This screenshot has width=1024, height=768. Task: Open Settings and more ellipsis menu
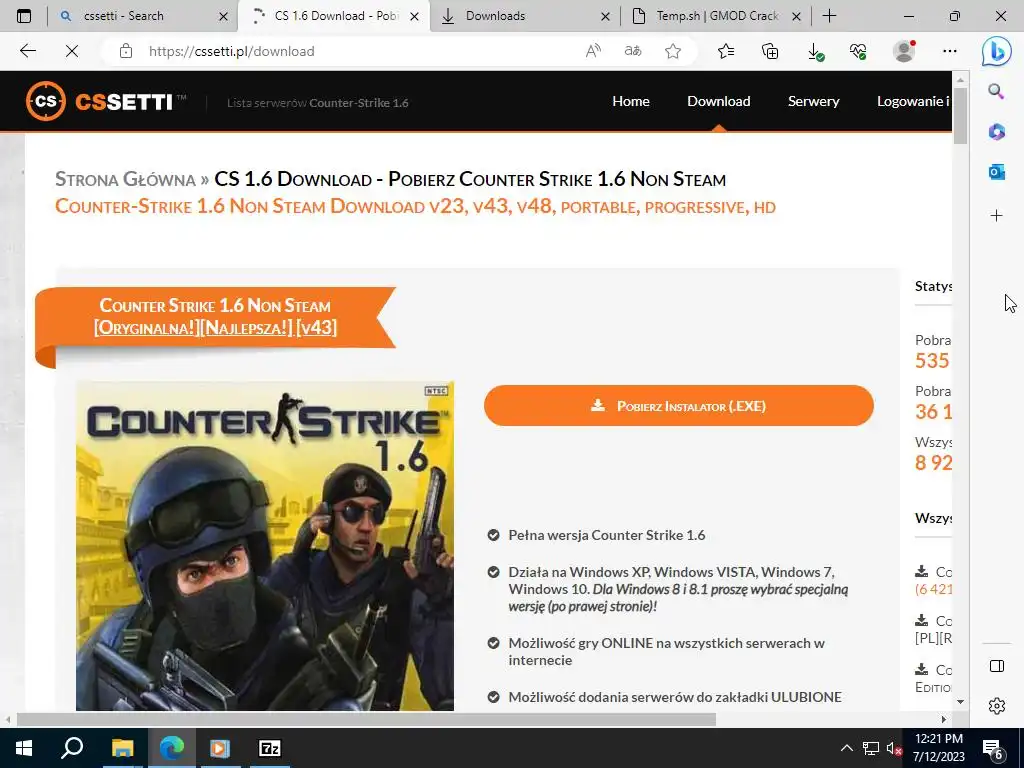[950, 51]
